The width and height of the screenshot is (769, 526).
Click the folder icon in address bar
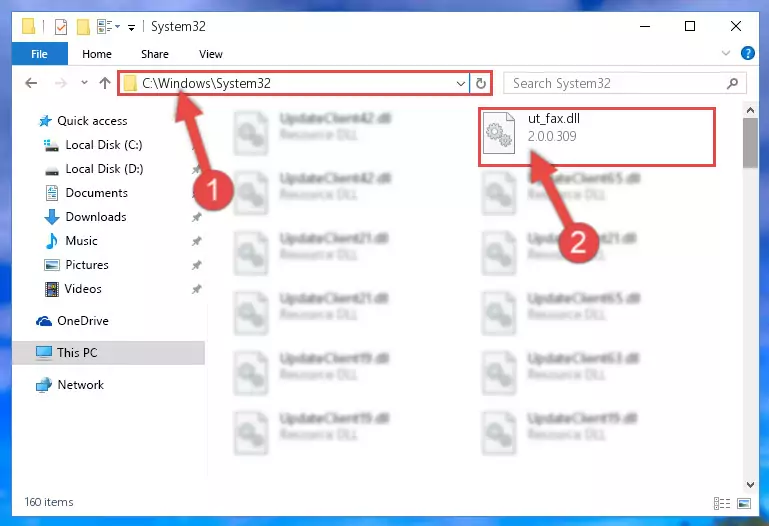tap(130, 83)
